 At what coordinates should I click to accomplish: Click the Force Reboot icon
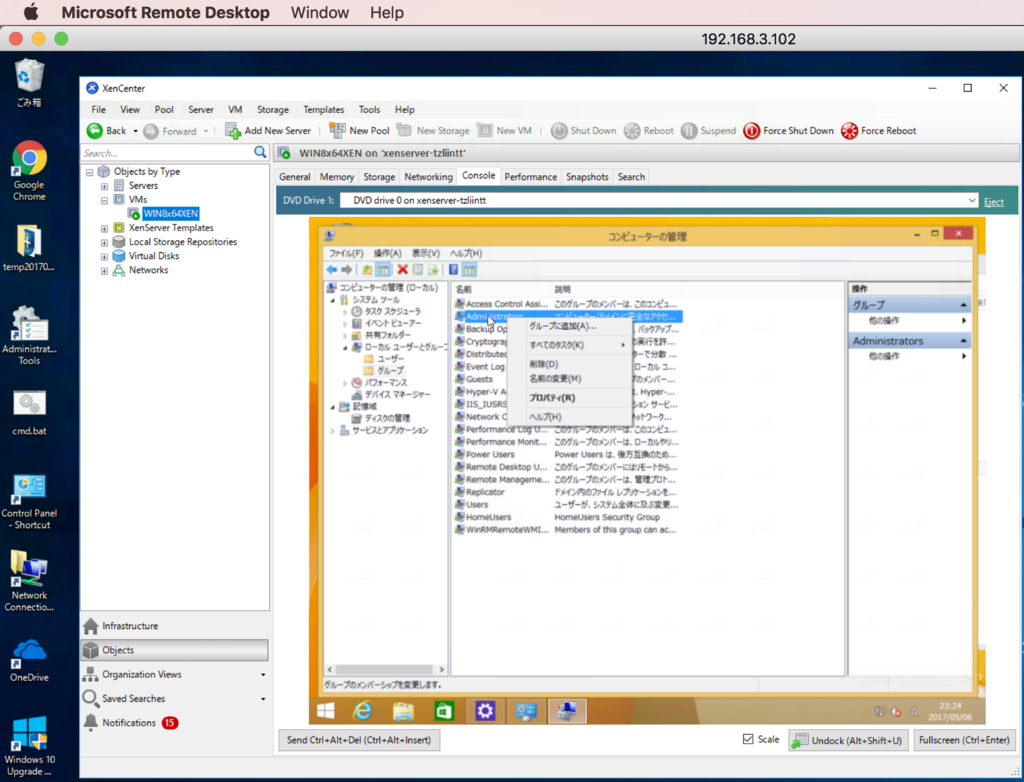click(849, 131)
